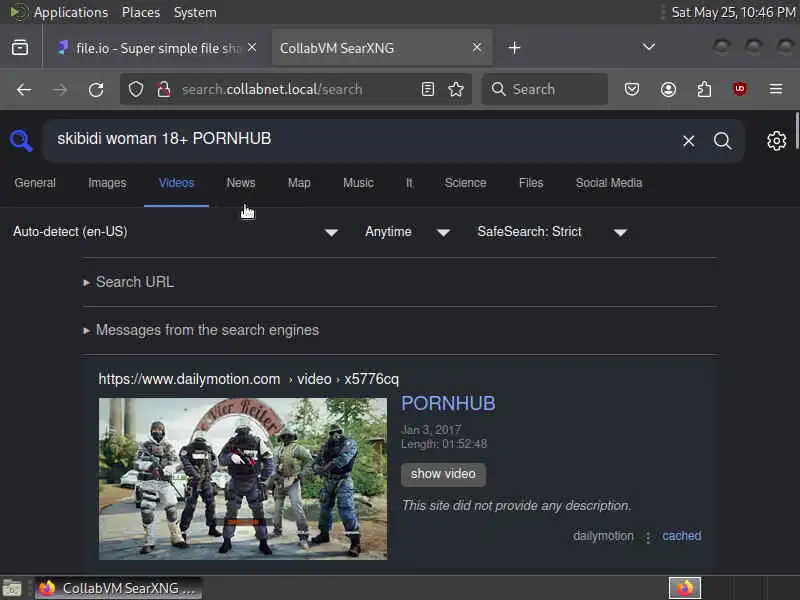Open the System menu
The image size is (800, 600).
click(195, 12)
